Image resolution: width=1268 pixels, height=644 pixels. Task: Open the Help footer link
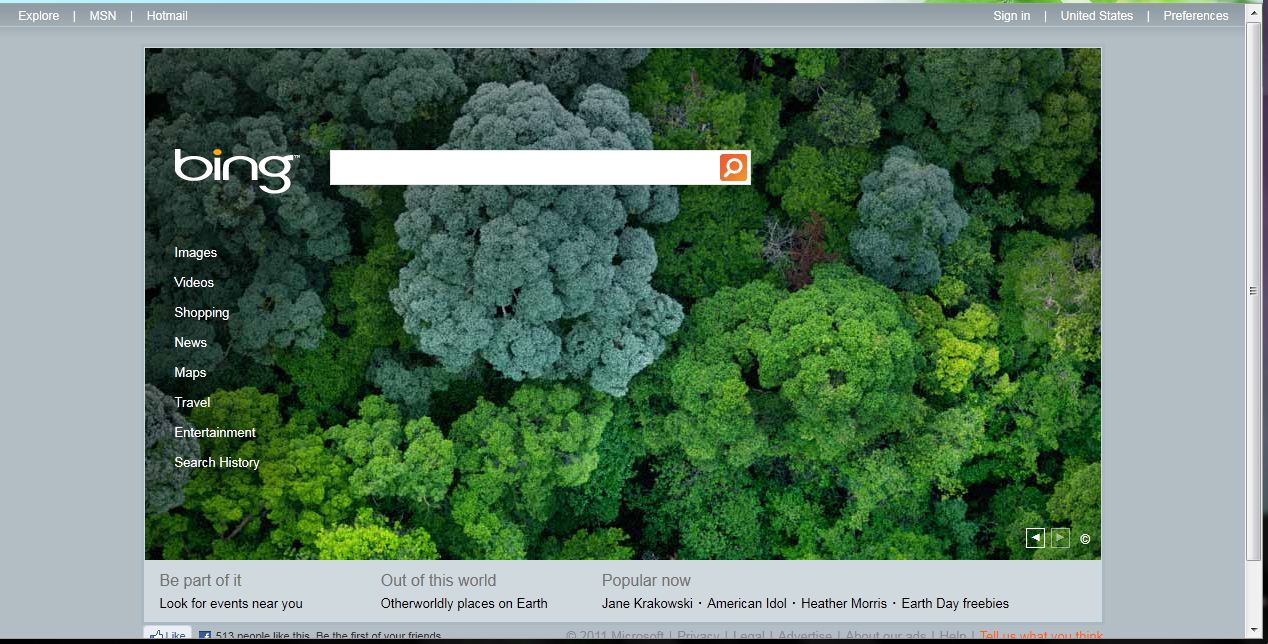(x=953, y=636)
